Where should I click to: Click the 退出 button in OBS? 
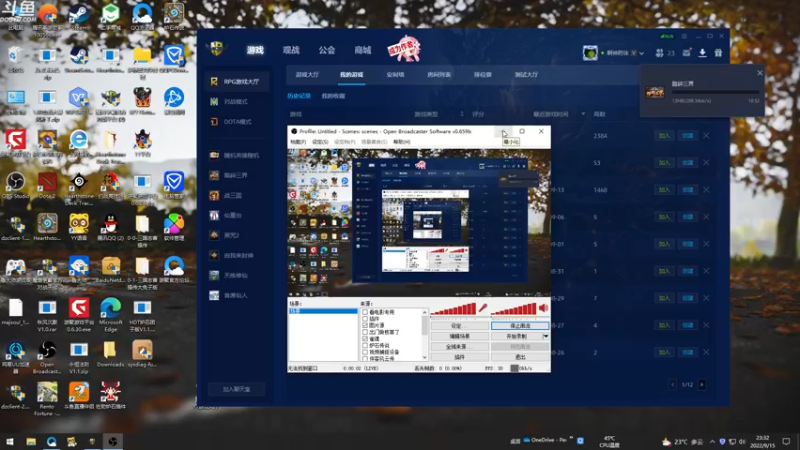(520, 357)
